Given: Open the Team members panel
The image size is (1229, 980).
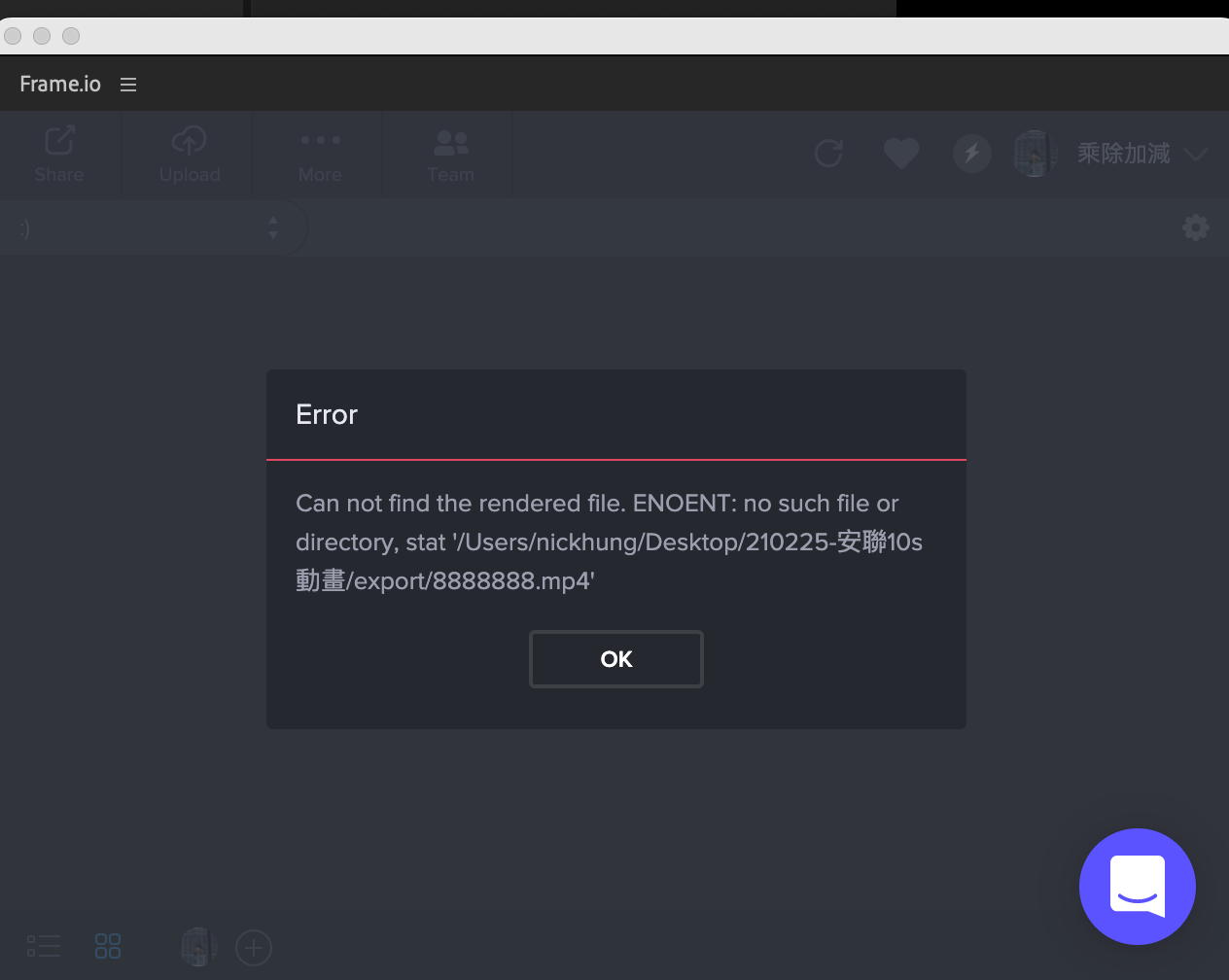Looking at the screenshot, I should (x=450, y=143).
